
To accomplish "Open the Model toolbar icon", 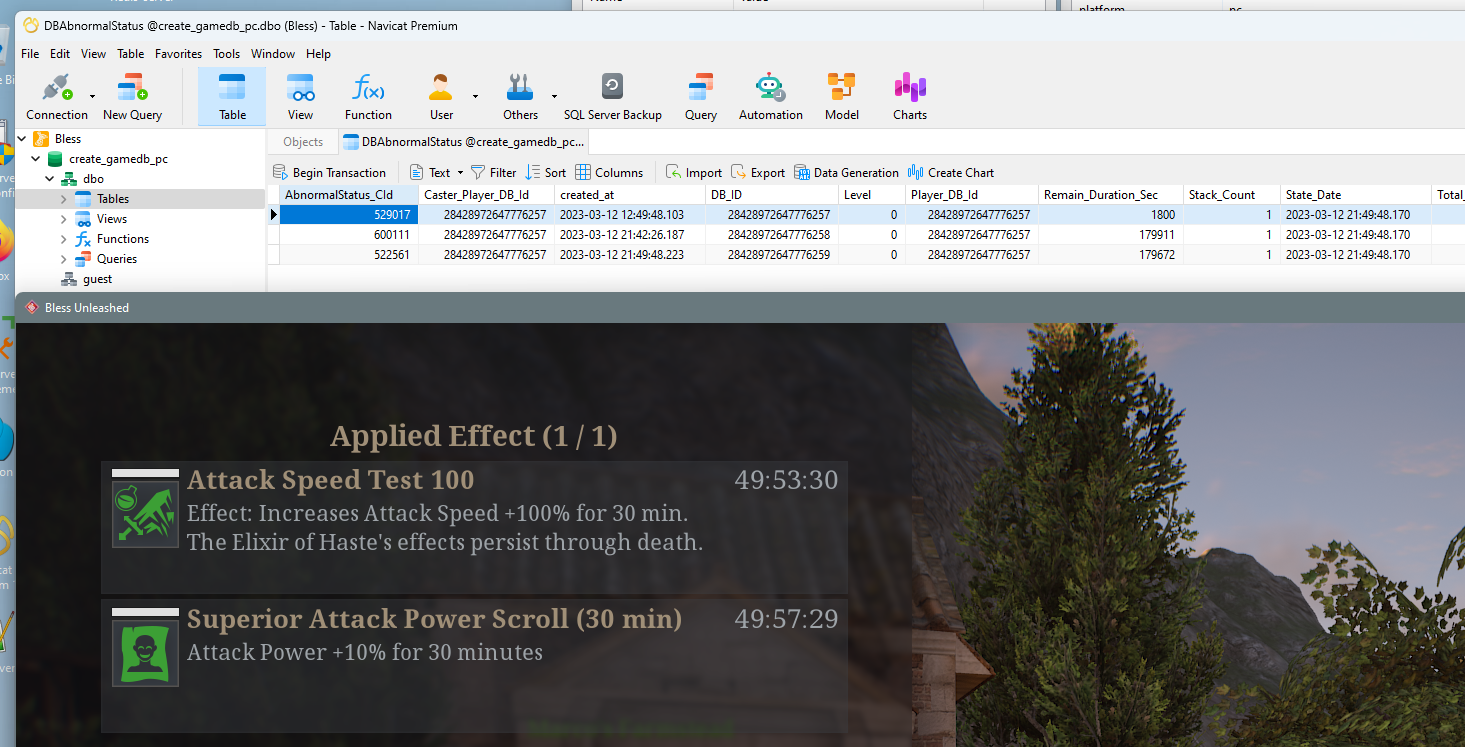I will 842,97.
